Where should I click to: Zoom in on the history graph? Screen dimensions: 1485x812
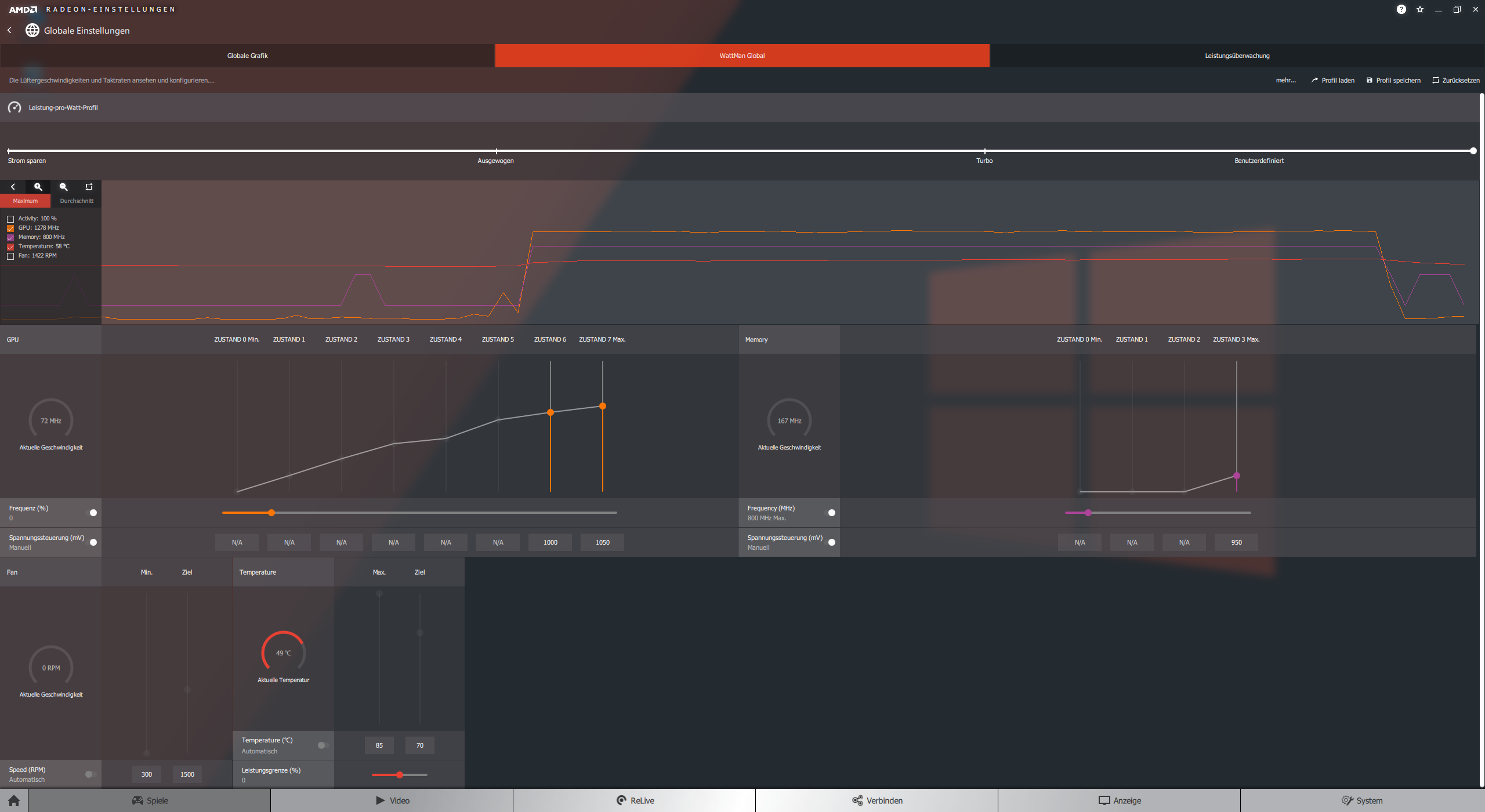point(38,187)
